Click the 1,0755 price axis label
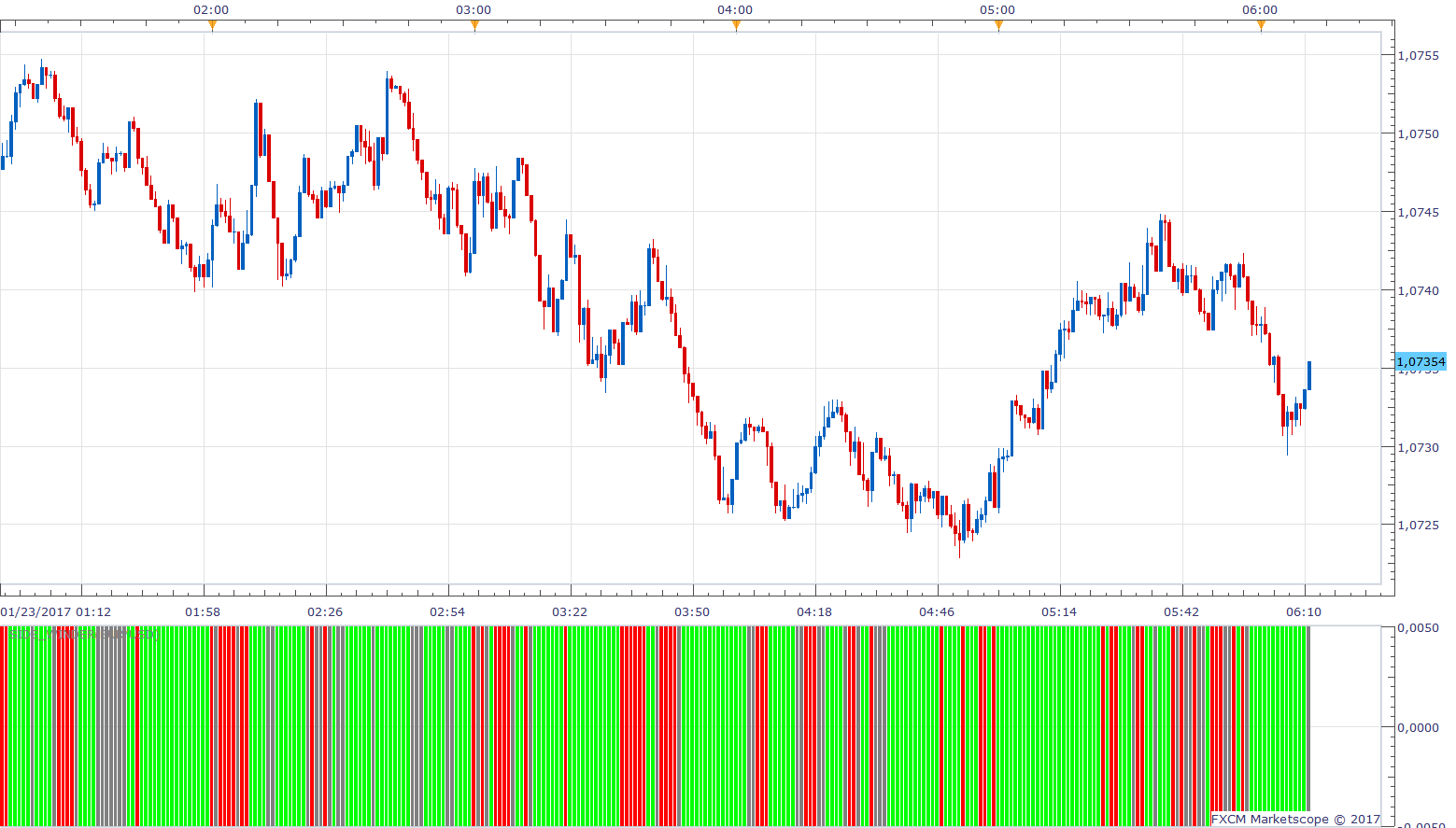The image size is (1456, 828). pyautogui.click(x=1418, y=55)
